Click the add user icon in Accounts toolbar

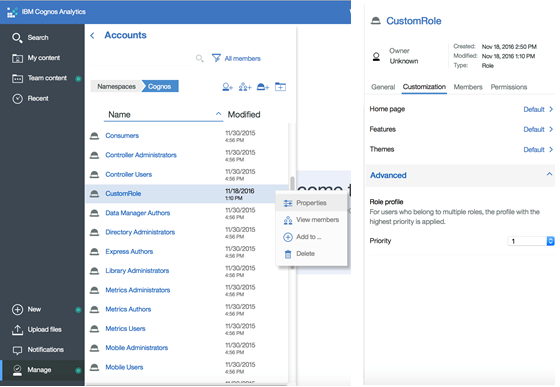[228, 87]
